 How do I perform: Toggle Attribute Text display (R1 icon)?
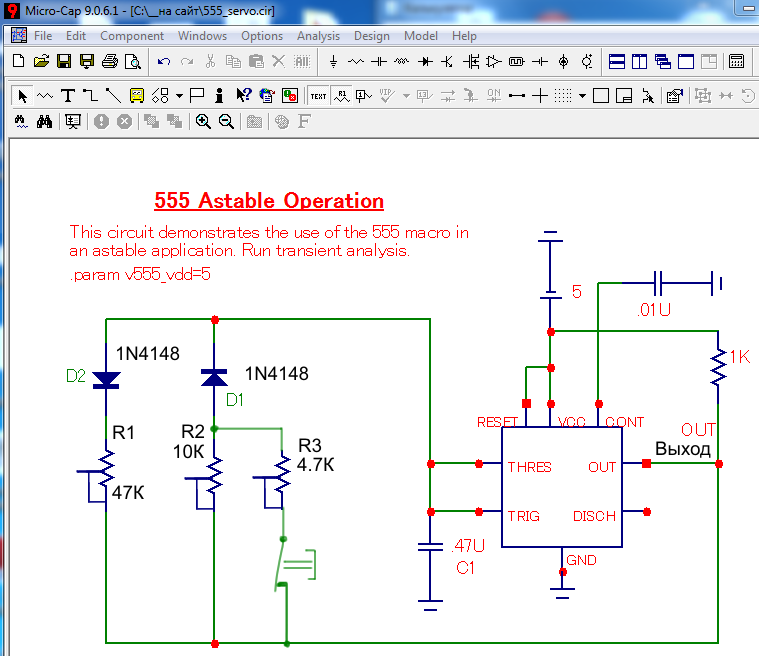click(342, 97)
